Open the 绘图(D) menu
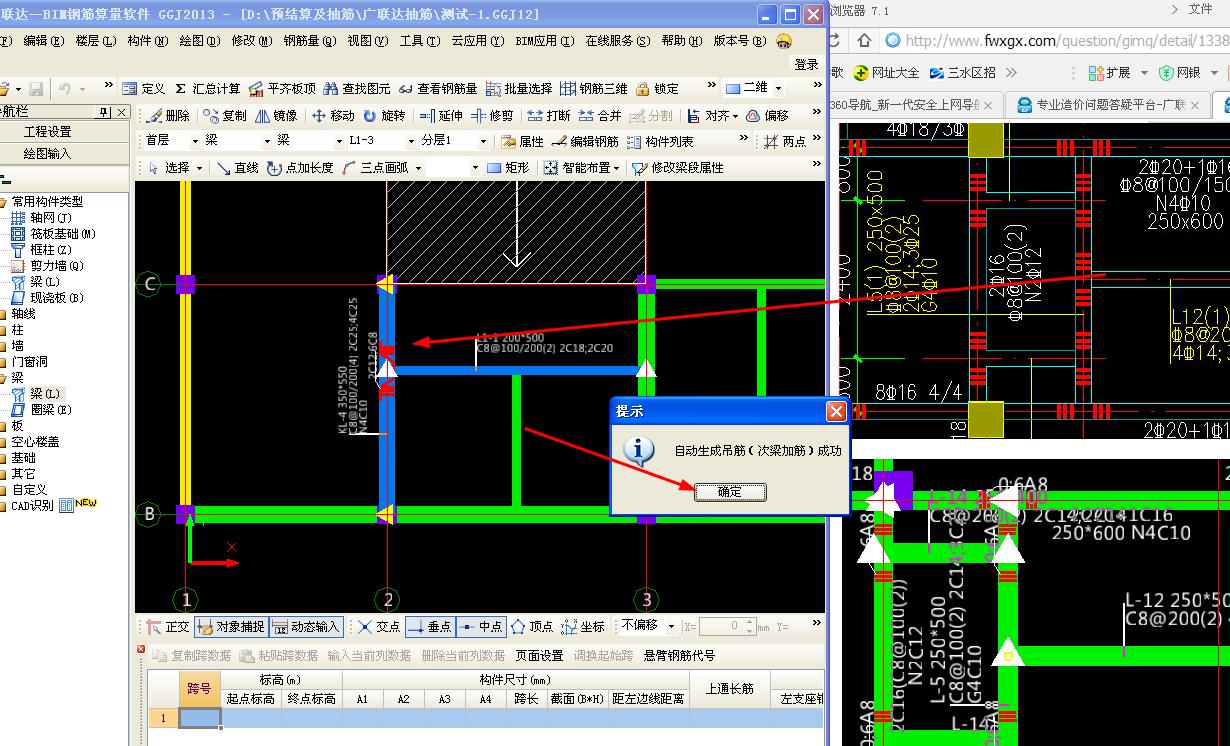The width and height of the screenshot is (1230, 746). pyautogui.click(x=200, y=41)
